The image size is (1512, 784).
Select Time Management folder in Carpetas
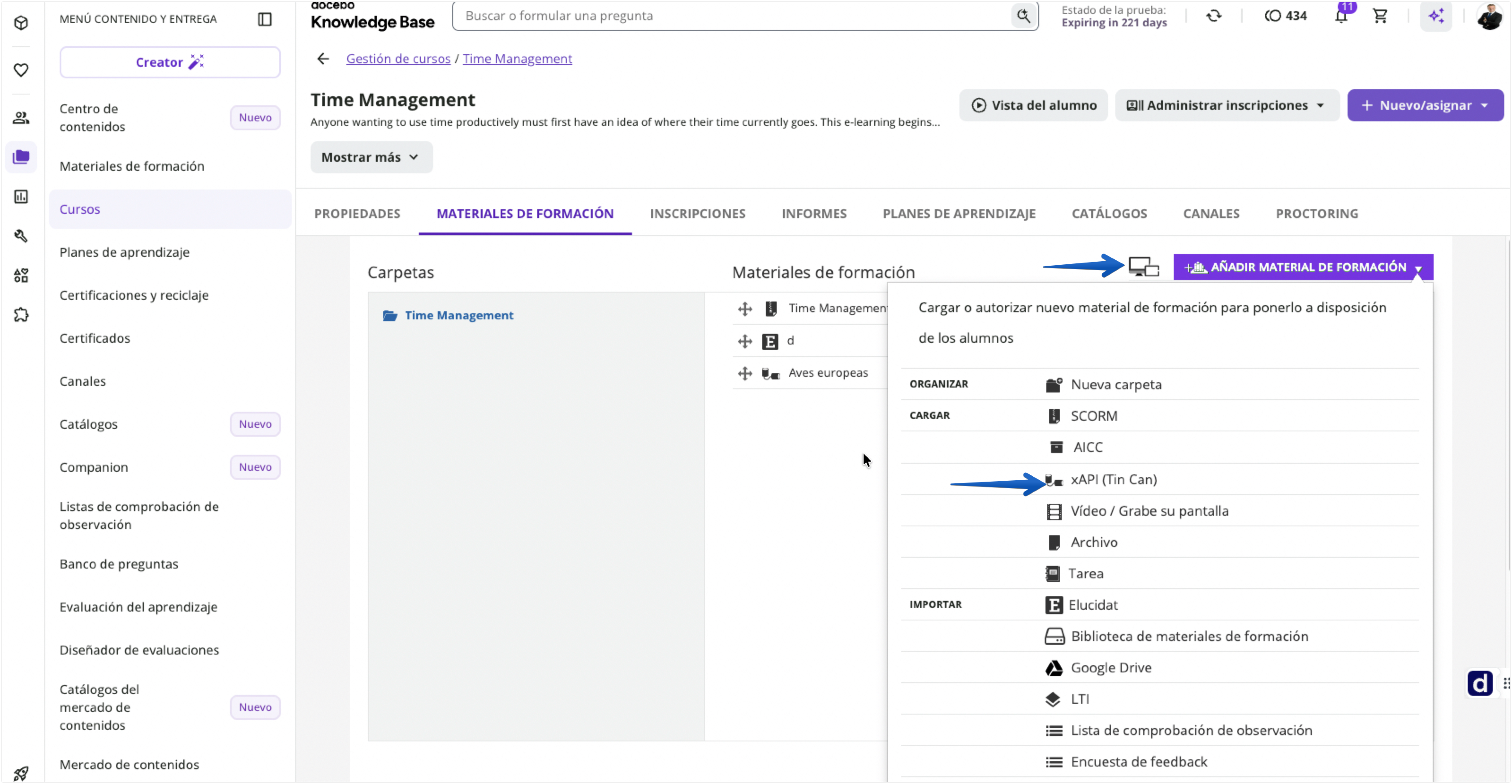click(448, 316)
